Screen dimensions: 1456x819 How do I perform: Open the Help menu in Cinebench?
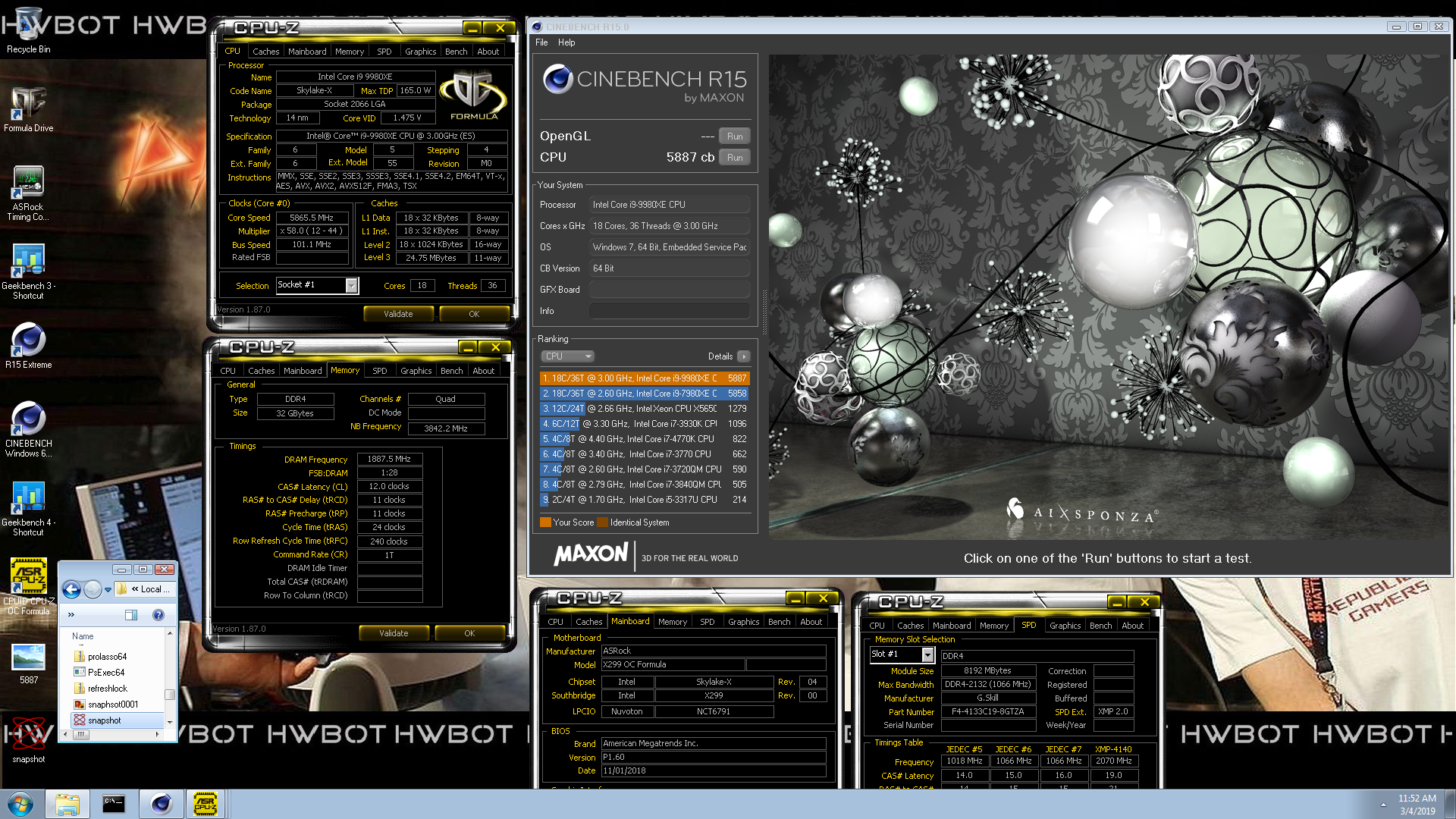pos(566,42)
